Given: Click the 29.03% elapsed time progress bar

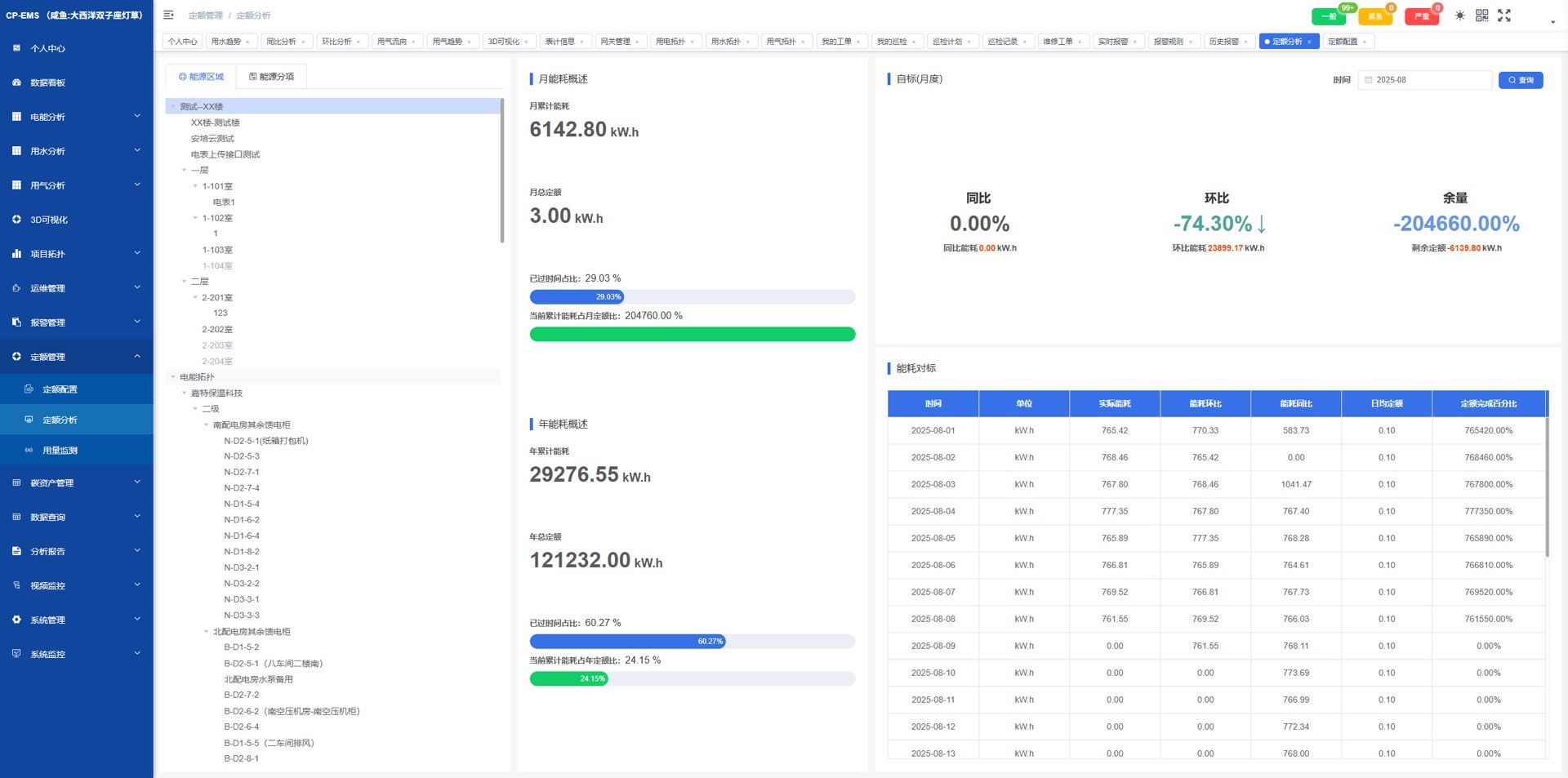Looking at the screenshot, I should pos(692,297).
